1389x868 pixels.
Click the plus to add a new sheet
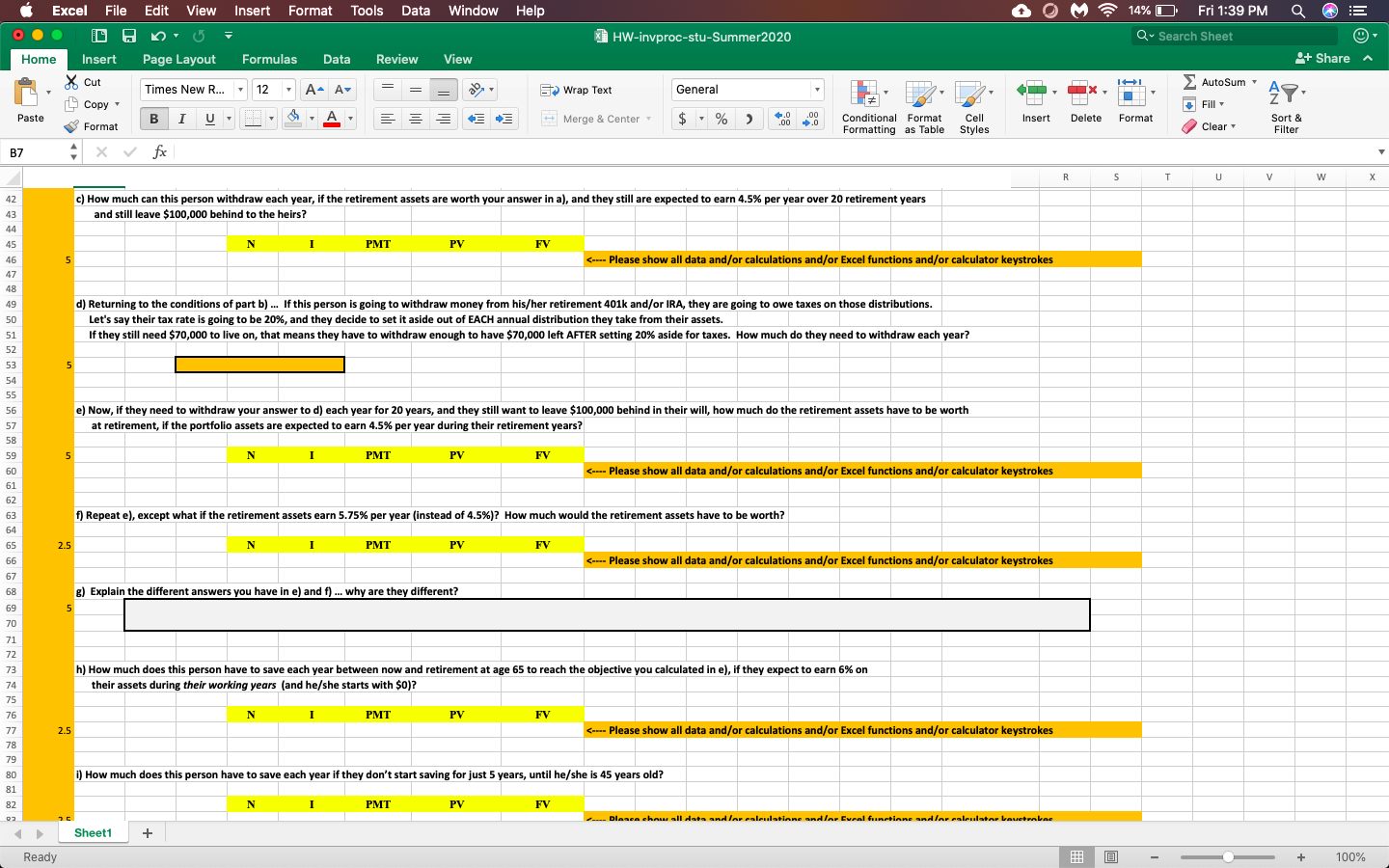[147, 832]
